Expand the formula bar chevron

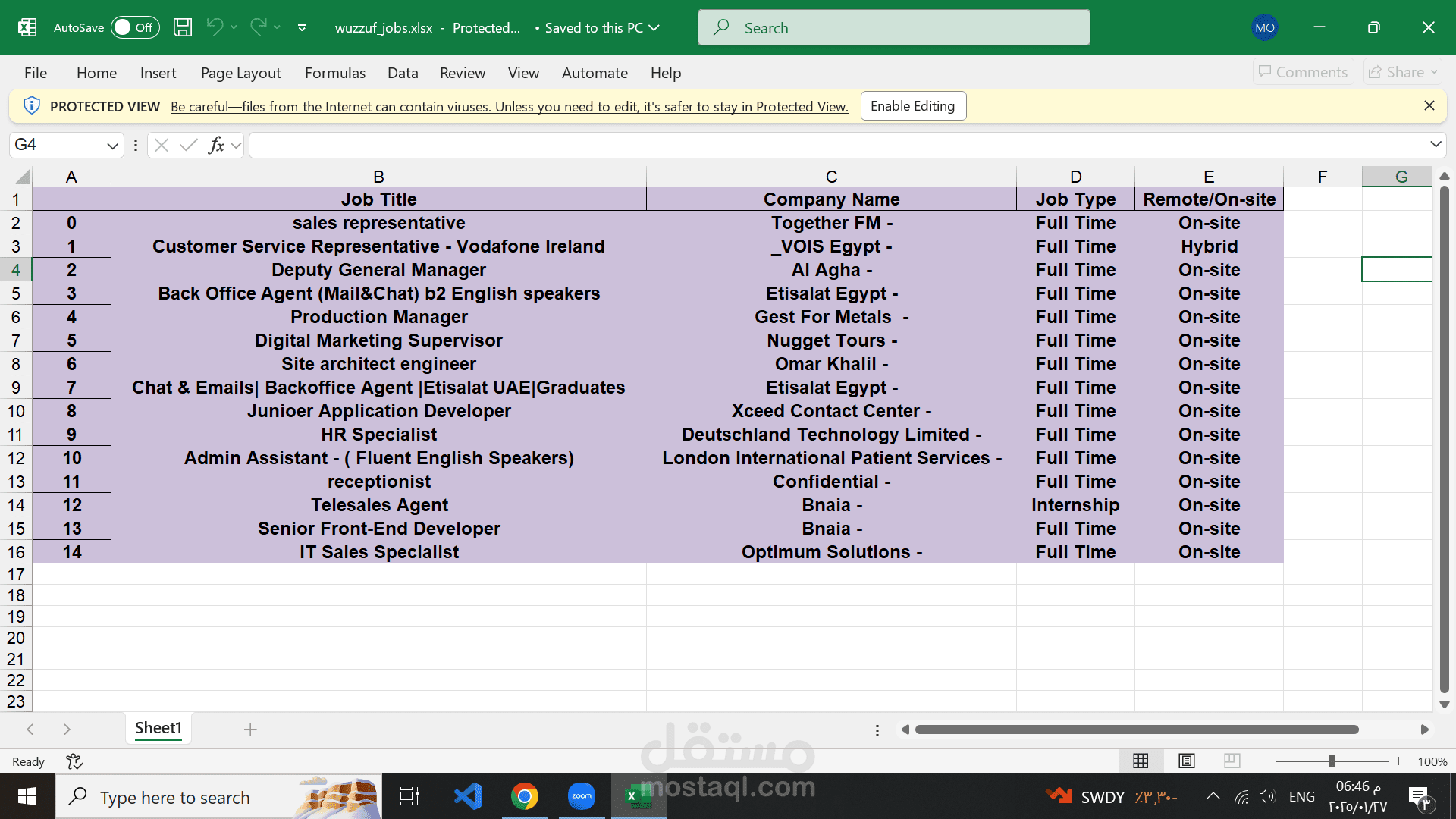pos(1436,144)
